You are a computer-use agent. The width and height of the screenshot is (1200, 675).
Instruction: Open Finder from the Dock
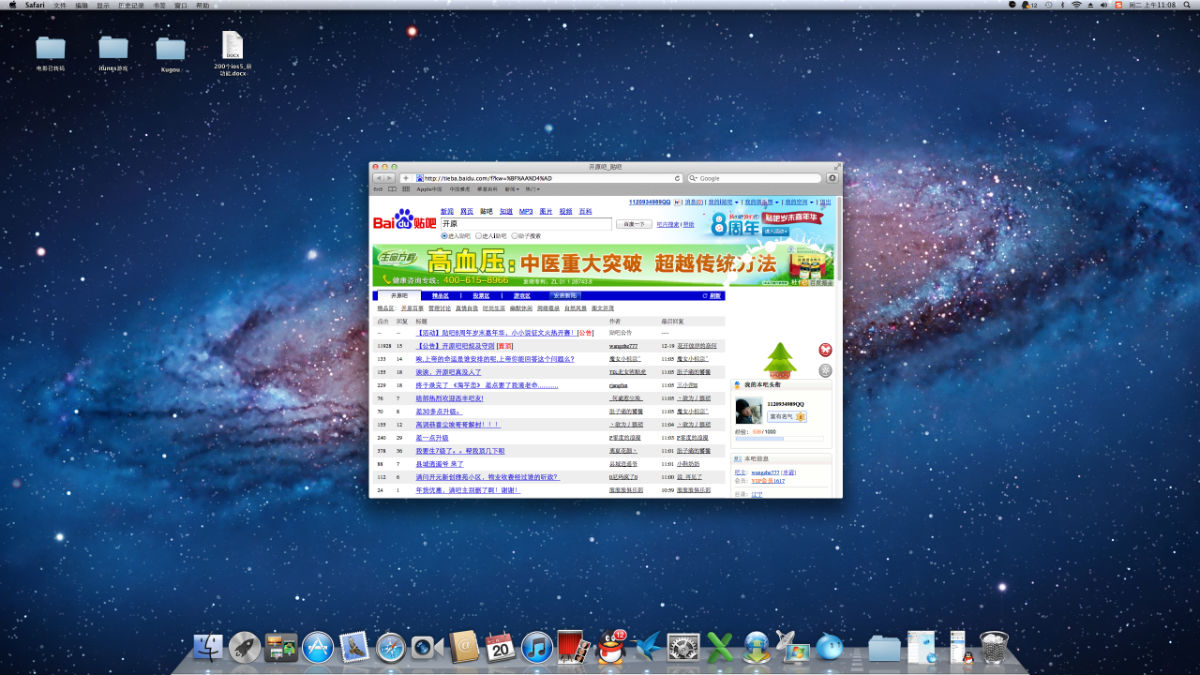point(209,648)
